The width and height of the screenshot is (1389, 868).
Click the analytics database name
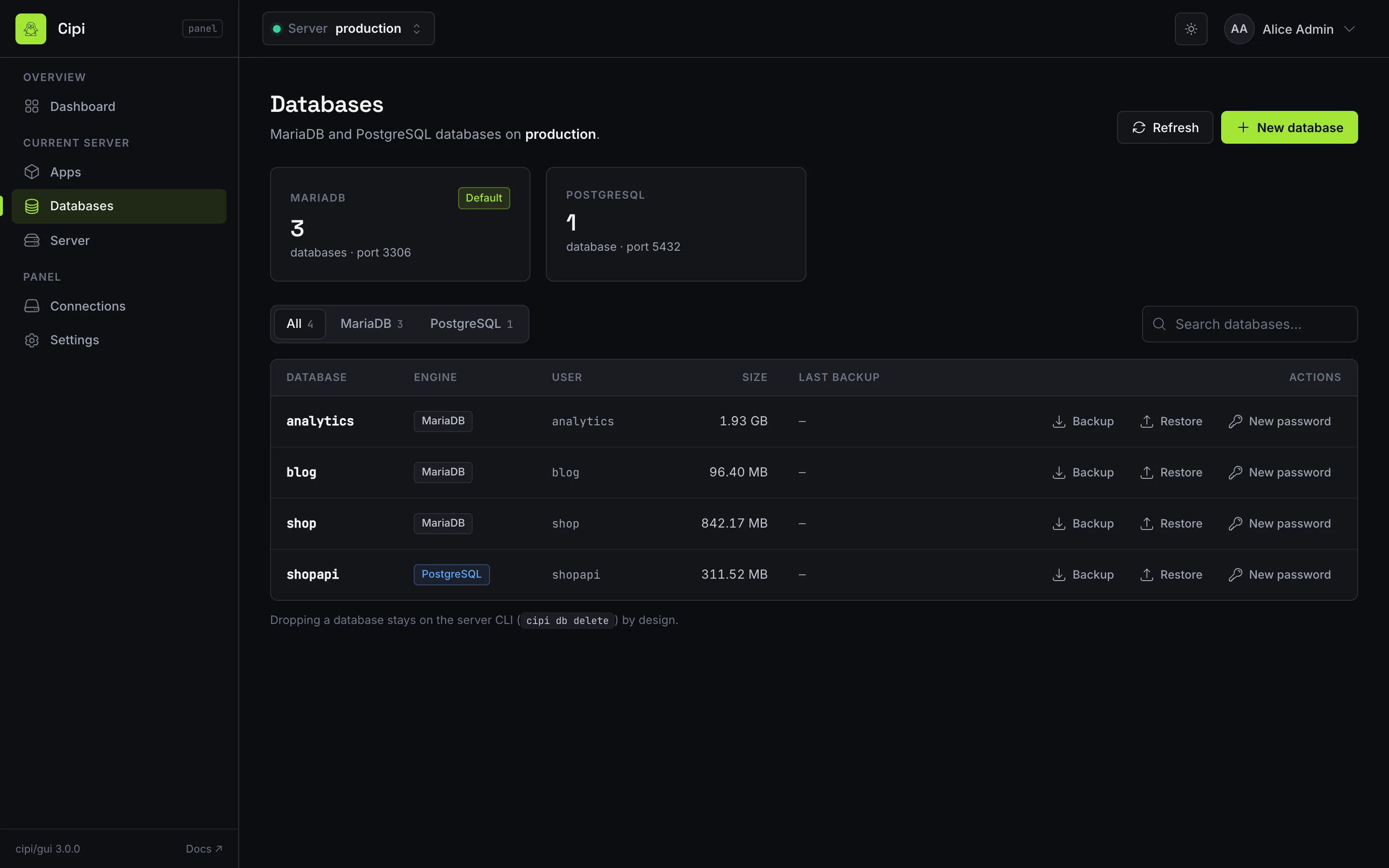[x=320, y=421]
